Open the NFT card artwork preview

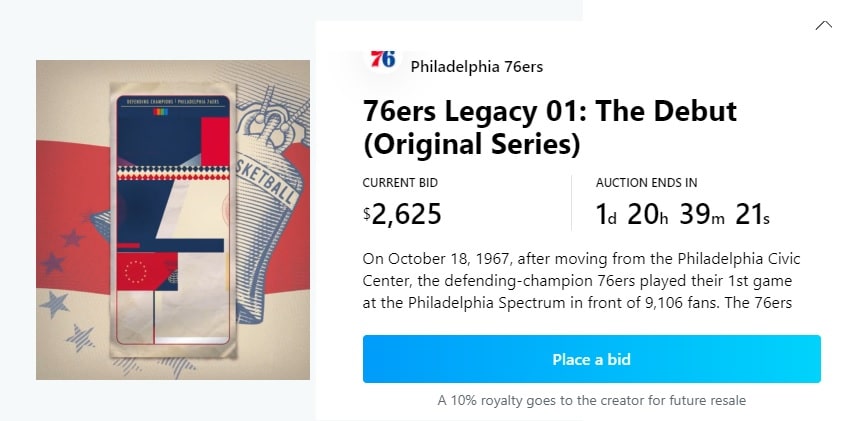[174, 220]
